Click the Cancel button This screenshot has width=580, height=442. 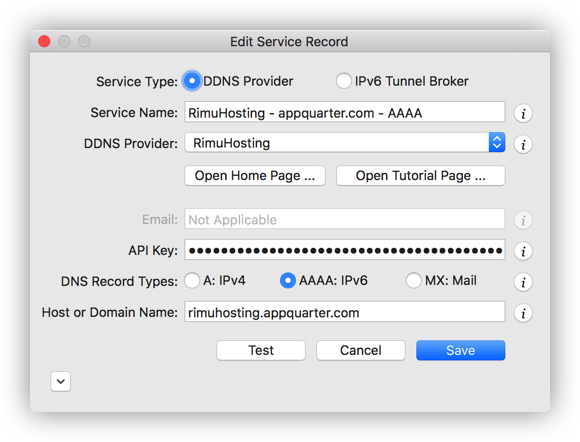pos(361,350)
